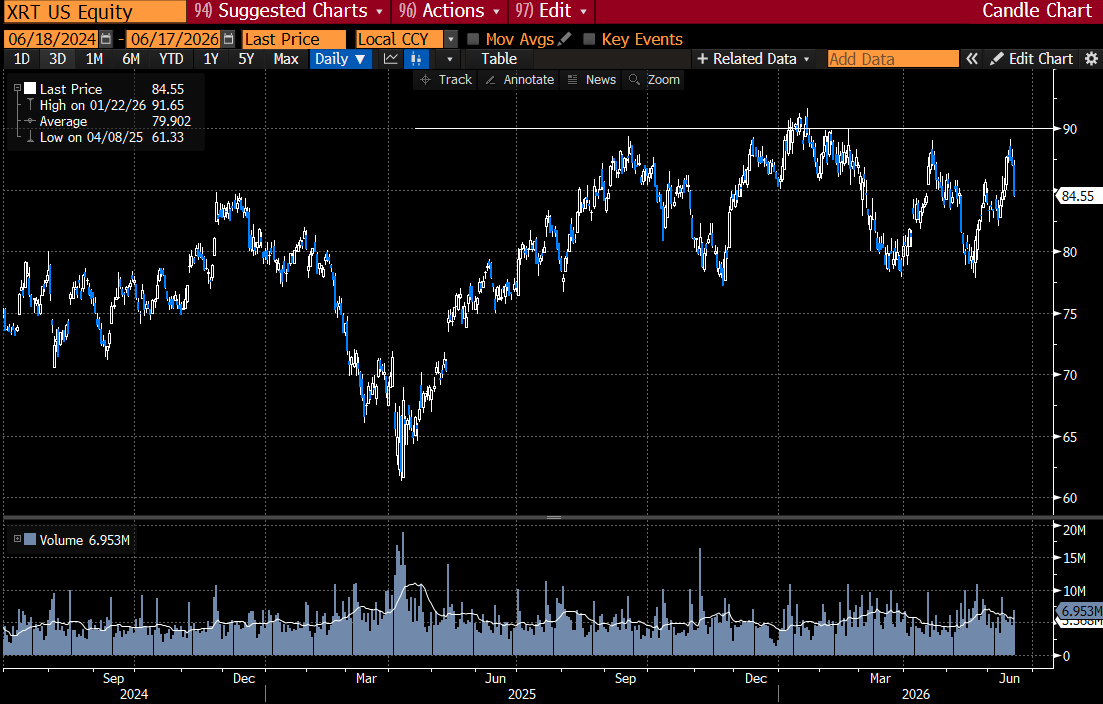Activate the Track crosshair tool
The width and height of the screenshot is (1103, 704).
[x=445, y=79]
